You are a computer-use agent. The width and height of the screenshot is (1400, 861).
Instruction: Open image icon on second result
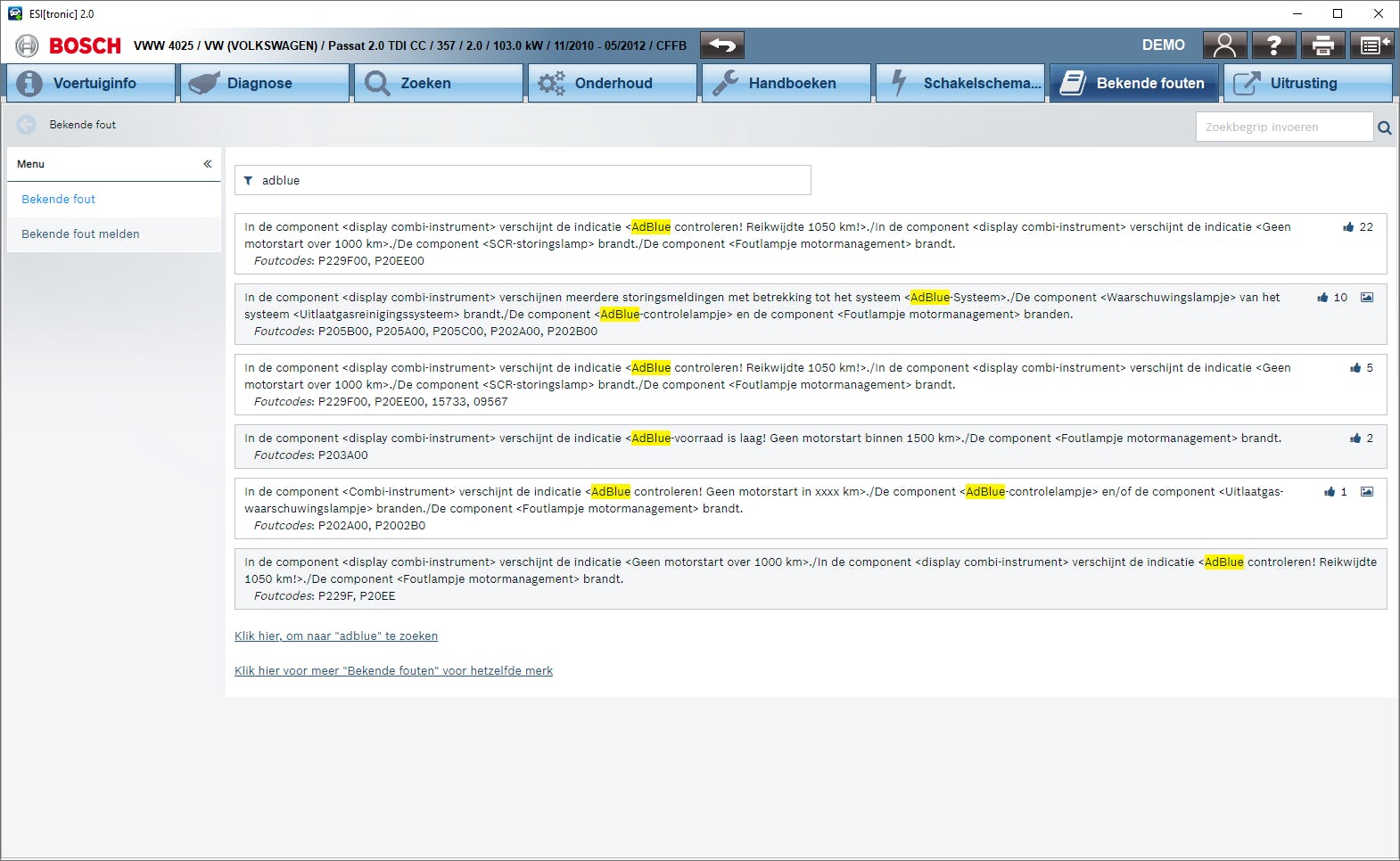point(1366,298)
